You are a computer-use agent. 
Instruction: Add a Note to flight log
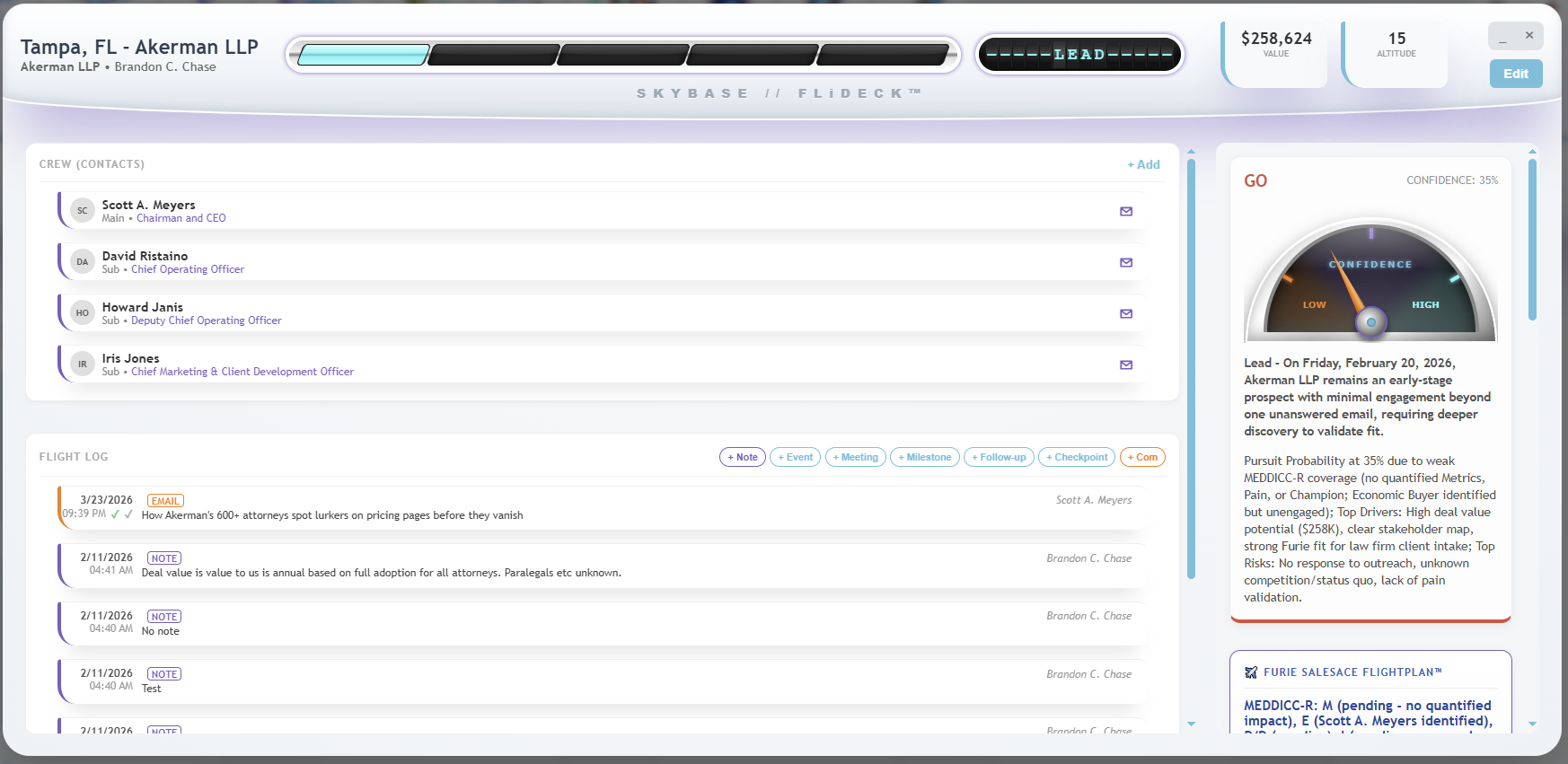(x=743, y=457)
